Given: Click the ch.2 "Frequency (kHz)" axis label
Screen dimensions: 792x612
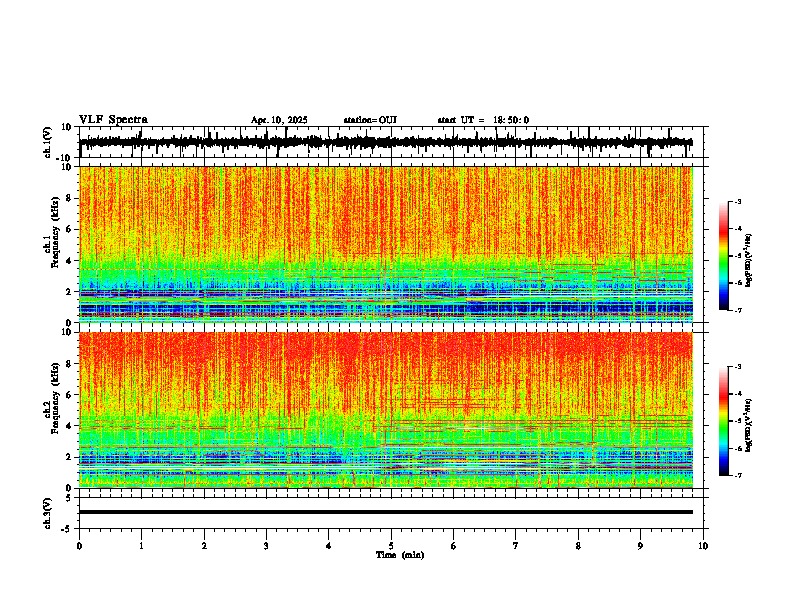Looking at the screenshot, I should point(55,398).
